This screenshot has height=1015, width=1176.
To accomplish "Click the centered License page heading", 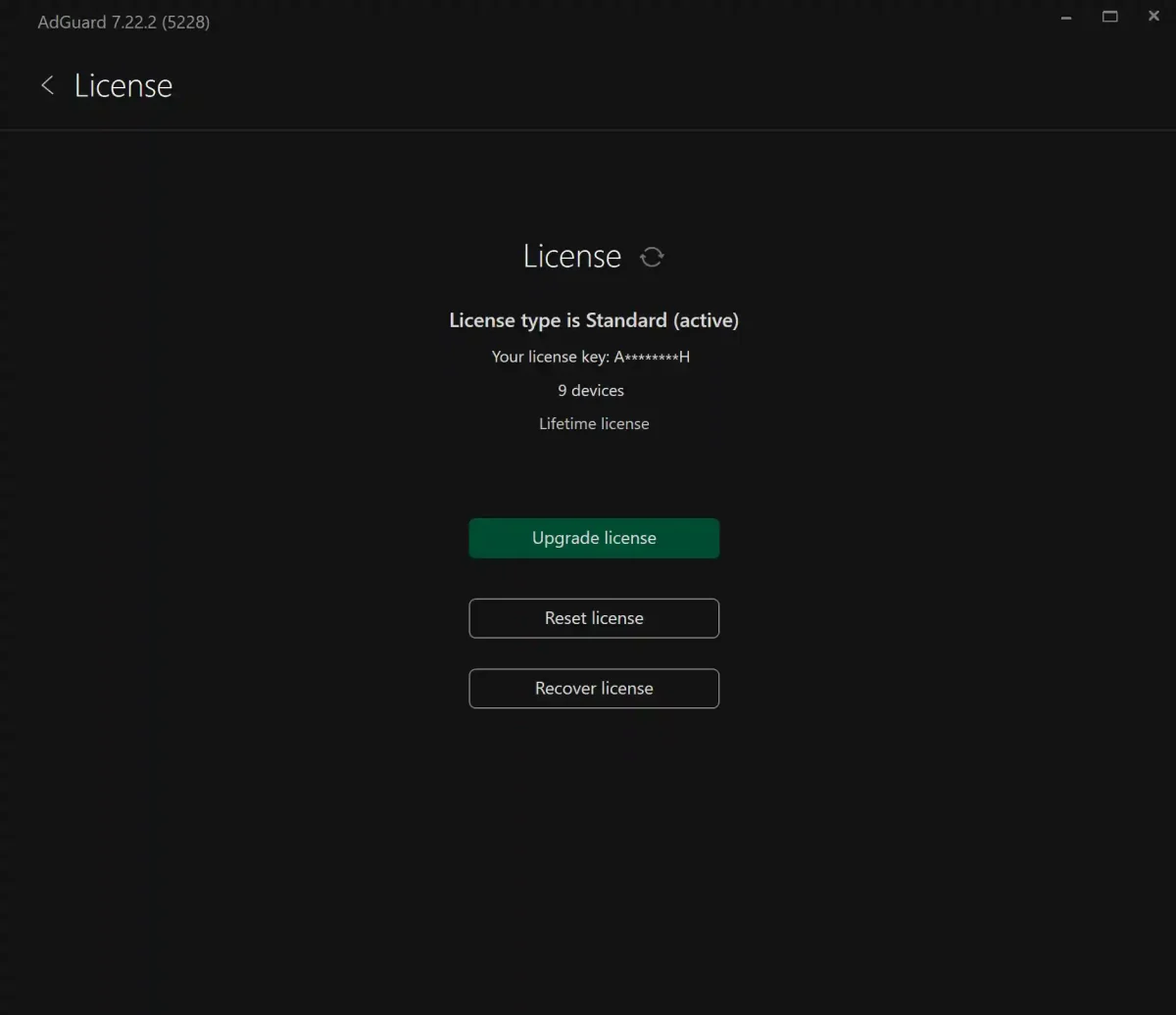I will click(x=572, y=256).
